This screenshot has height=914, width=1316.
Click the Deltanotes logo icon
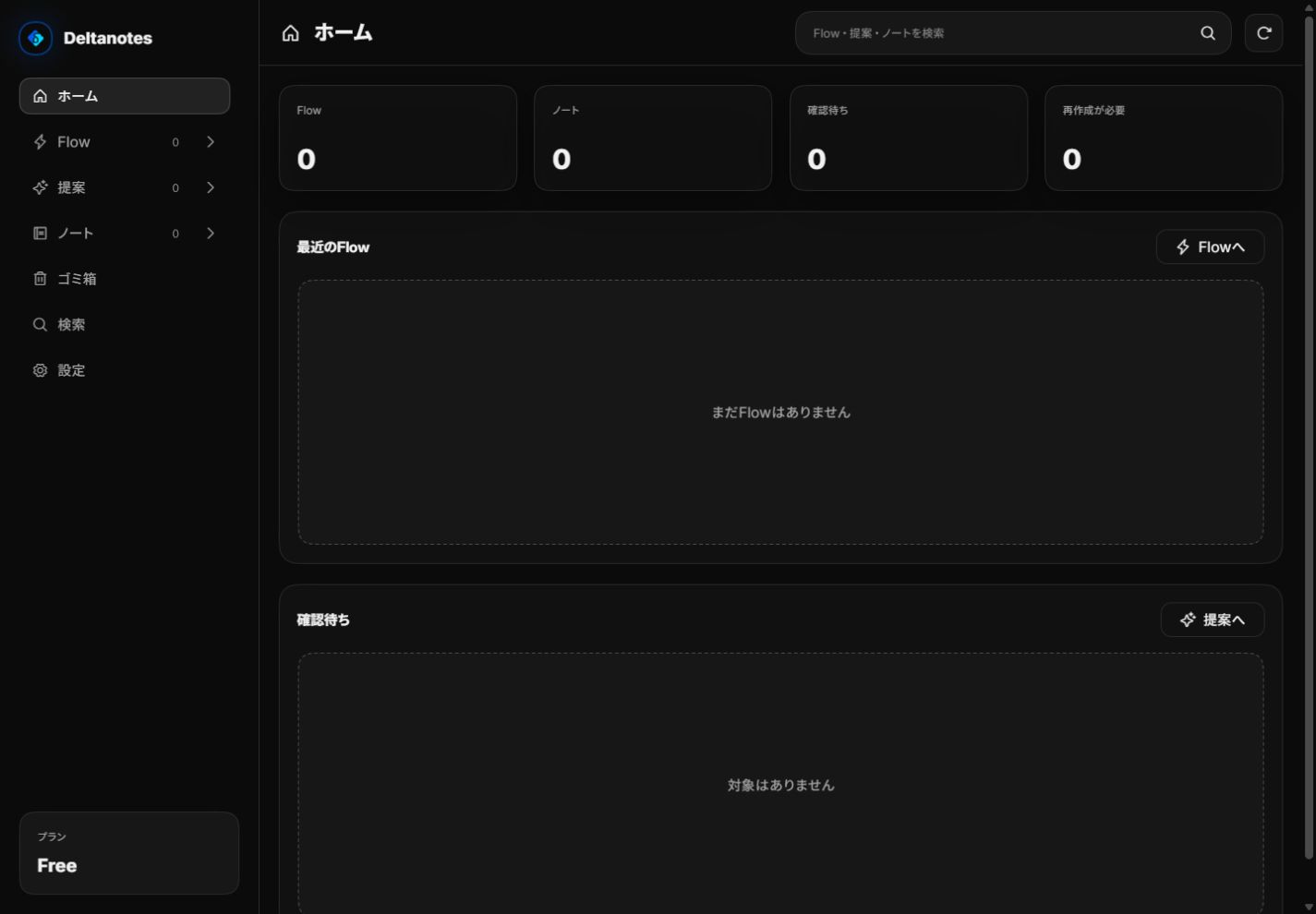pos(36,38)
